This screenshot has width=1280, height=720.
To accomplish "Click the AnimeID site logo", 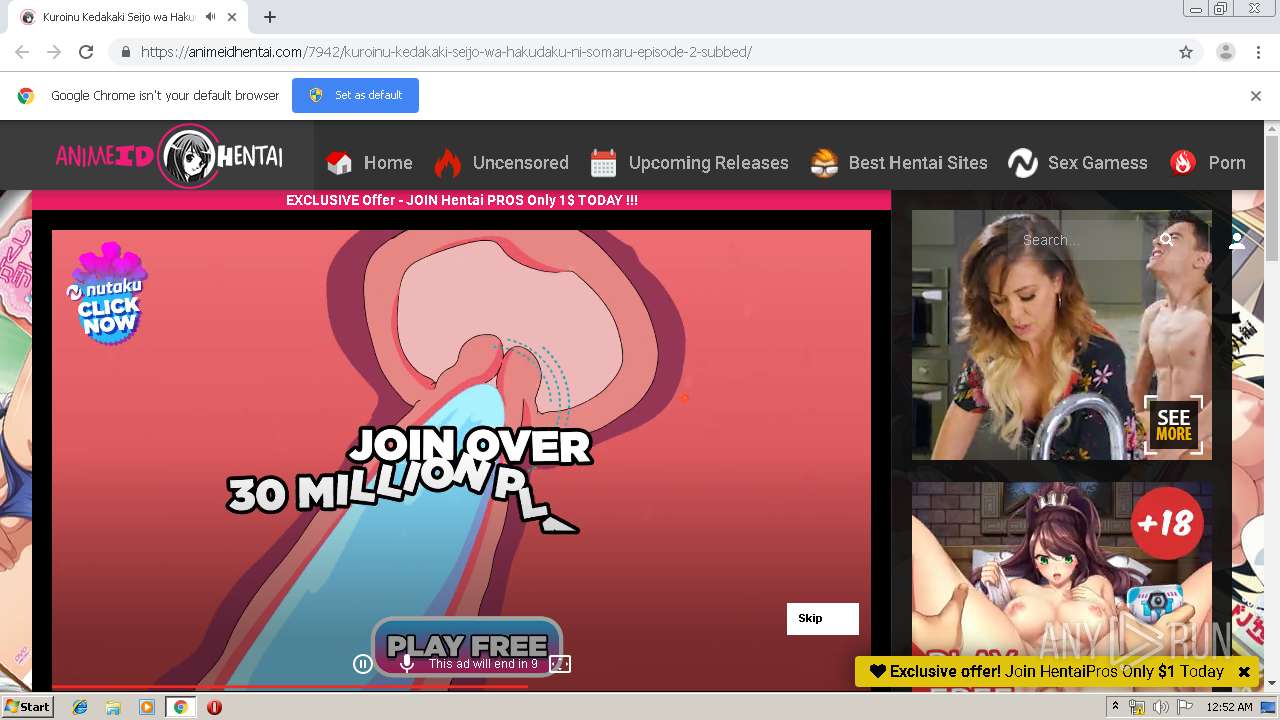I will (x=169, y=156).
